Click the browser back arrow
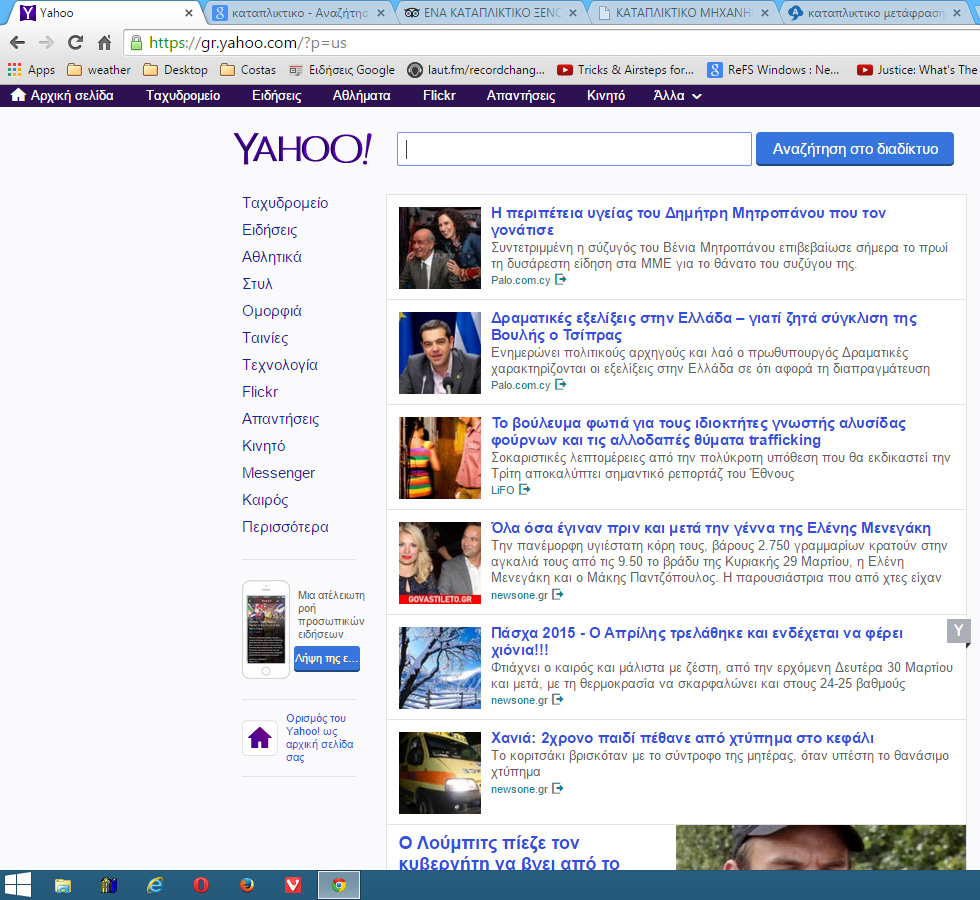980x900 pixels. [x=18, y=42]
